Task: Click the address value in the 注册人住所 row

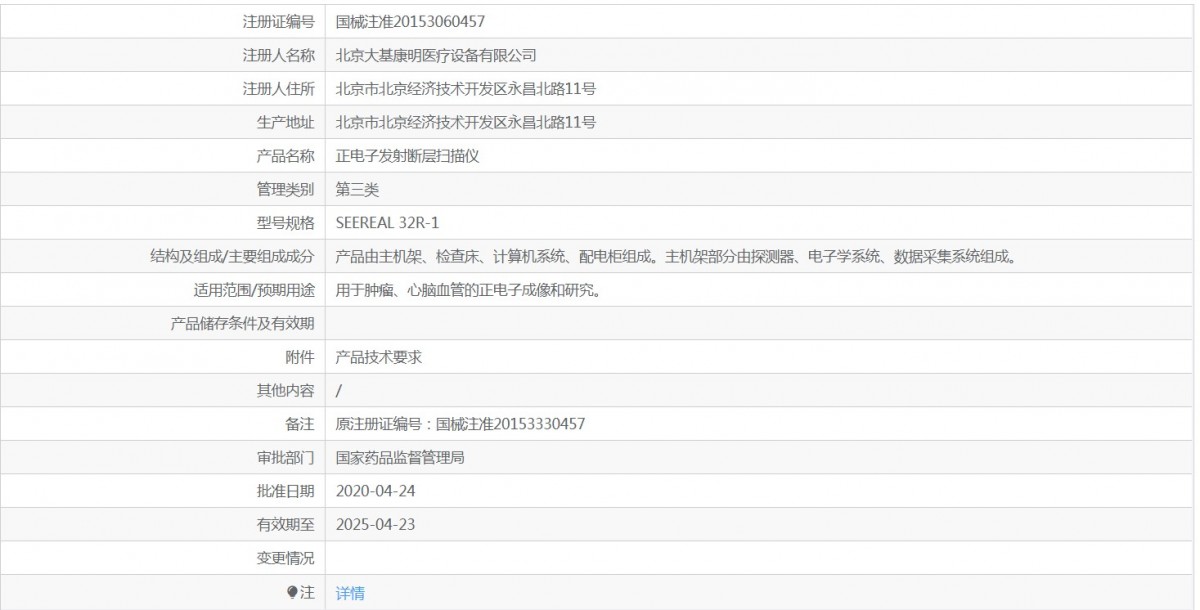Action: coord(466,89)
